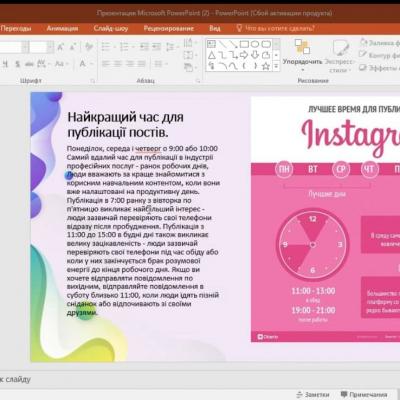Select the Arrow line shape
This screenshot has height=400, width=400.
pyautogui.click(x=233, y=44)
